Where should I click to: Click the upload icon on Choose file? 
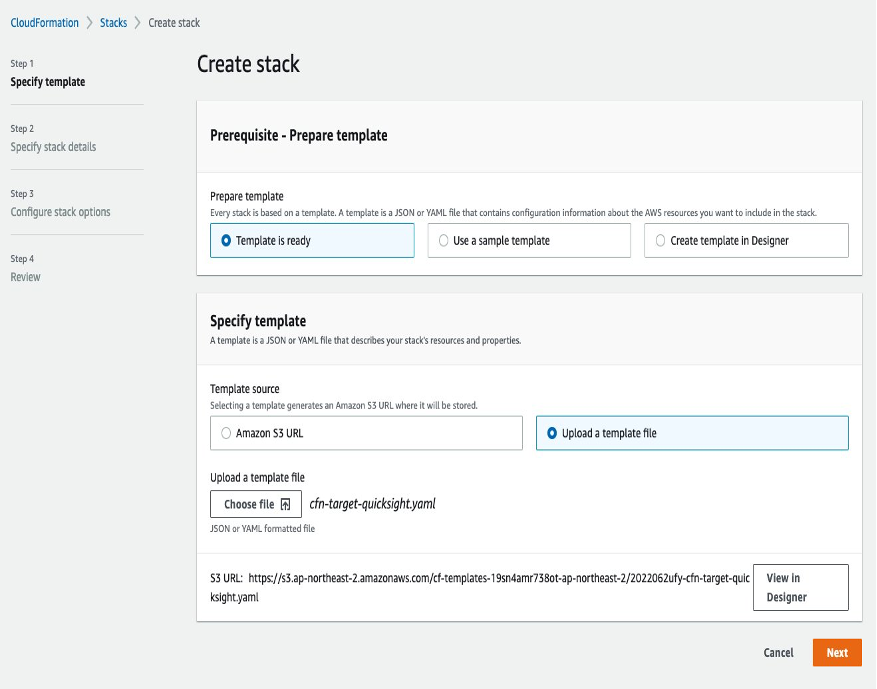(x=285, y=505)
